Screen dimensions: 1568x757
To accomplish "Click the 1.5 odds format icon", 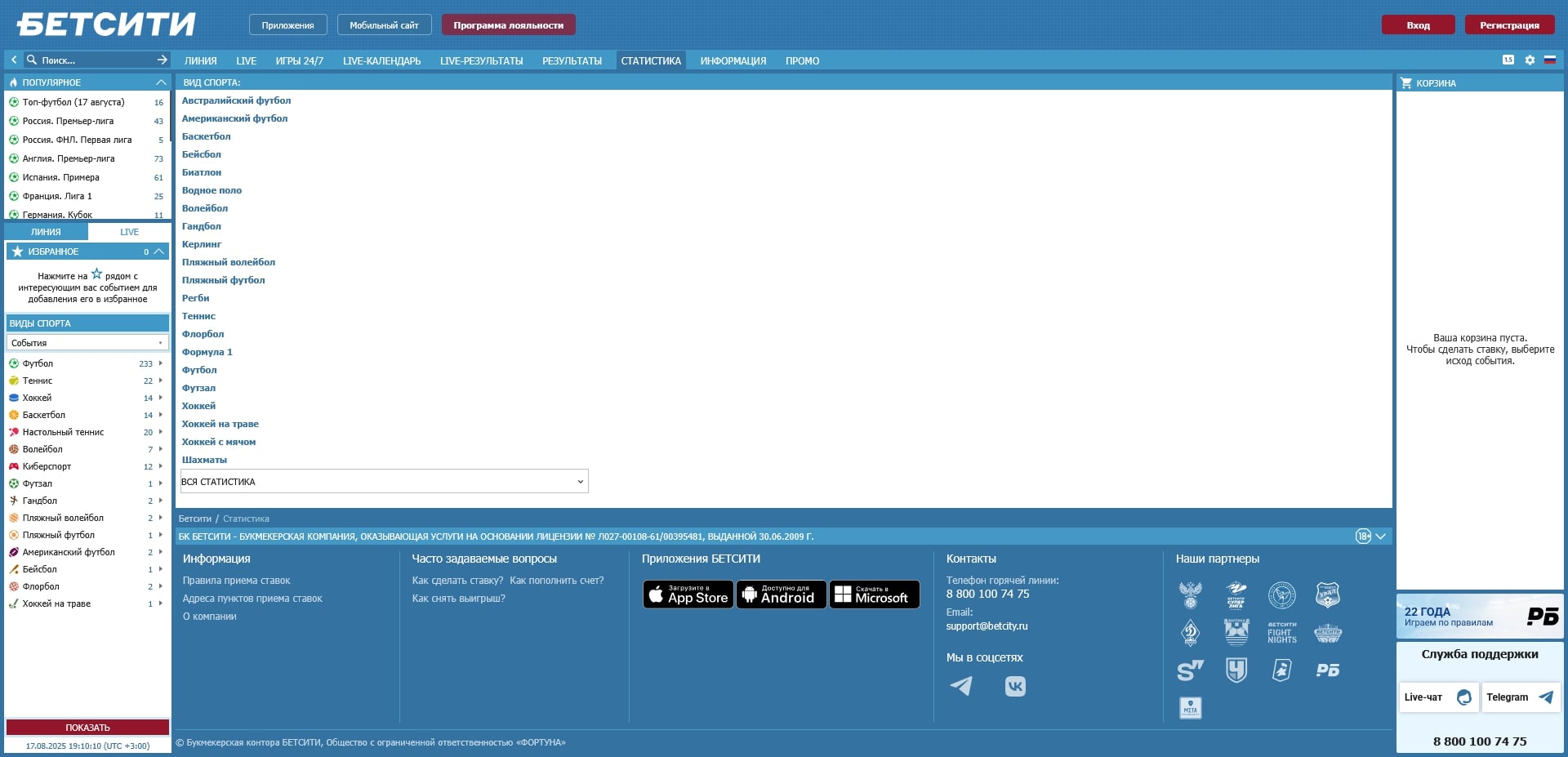I will pos(1508,60).
